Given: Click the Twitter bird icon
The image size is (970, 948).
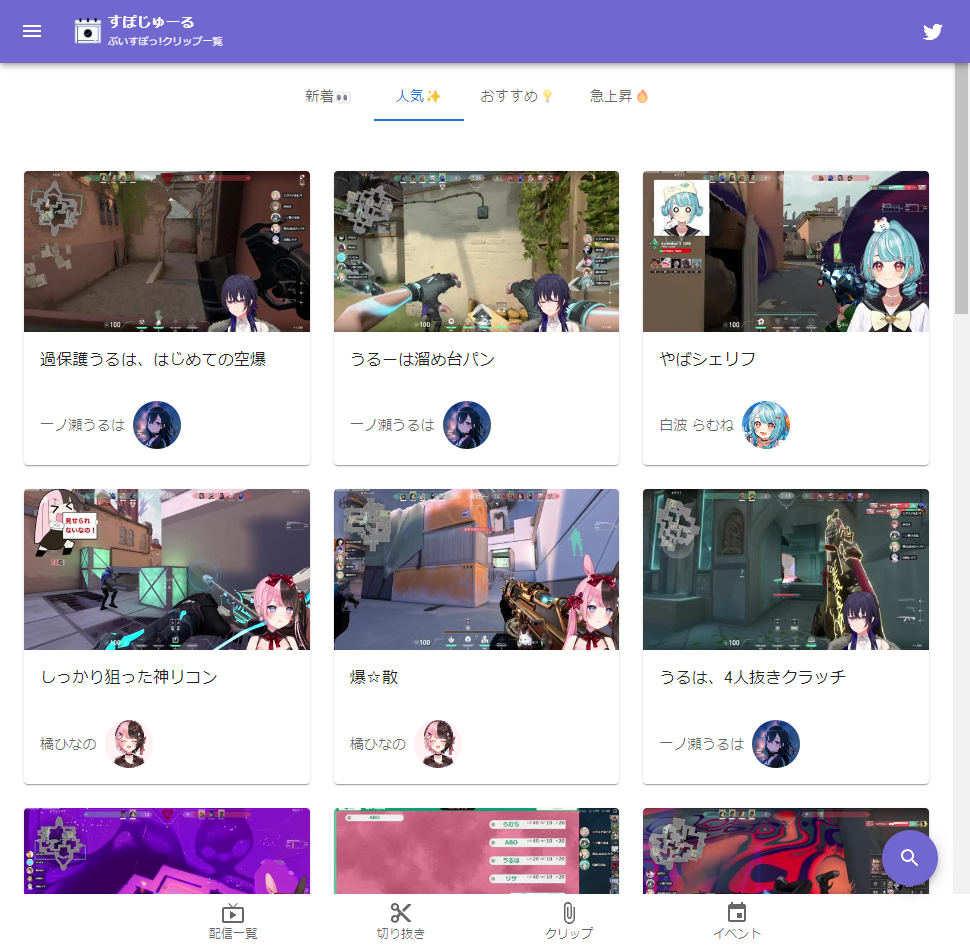Looking at the screenshot, I should (932, 31).
